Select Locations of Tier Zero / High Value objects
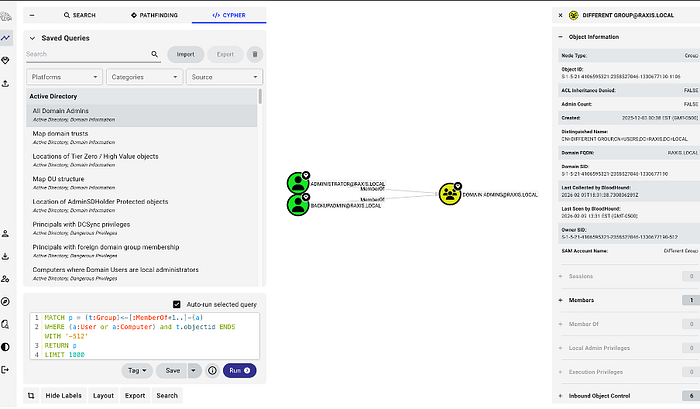 142,160
